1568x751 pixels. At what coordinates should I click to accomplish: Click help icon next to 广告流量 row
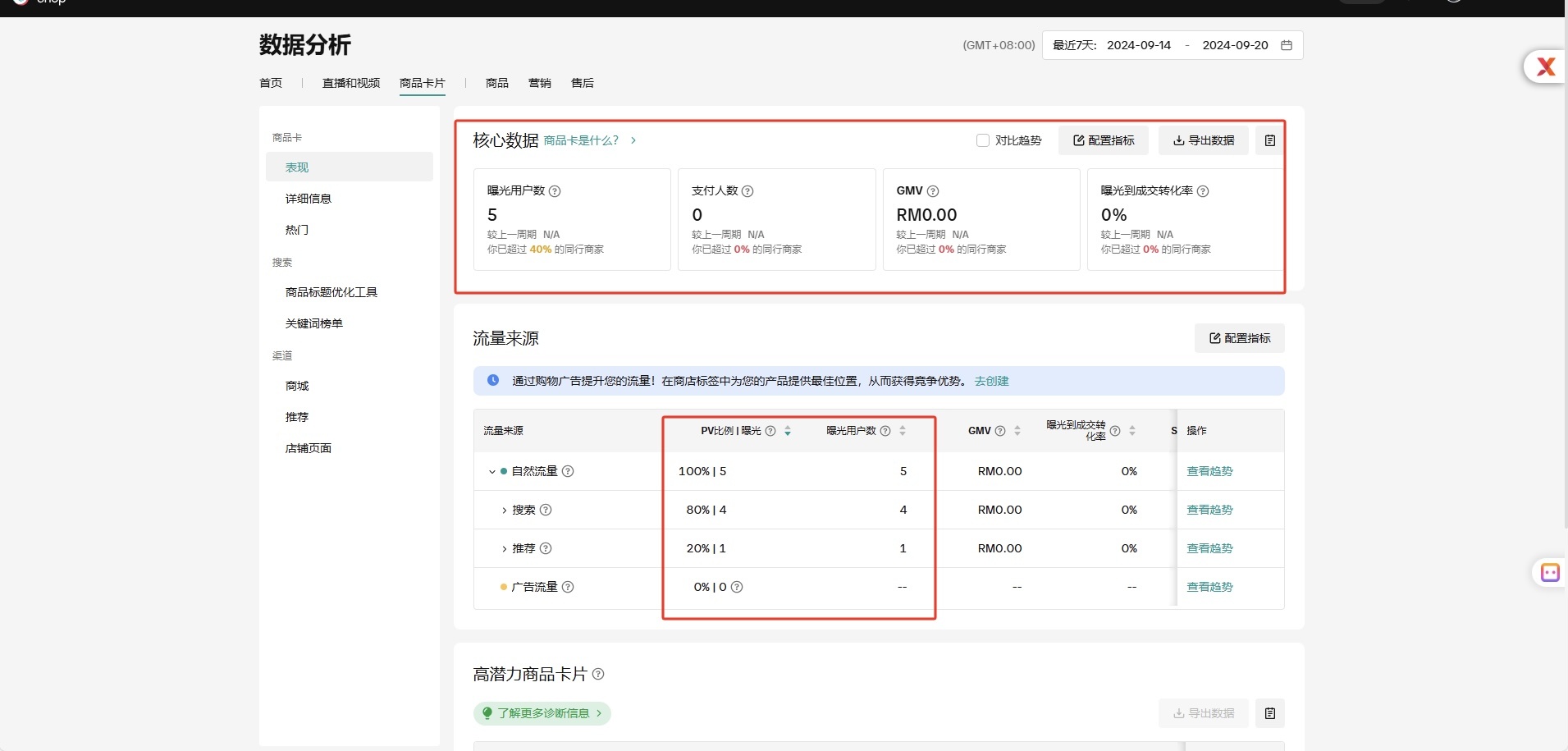point(568,587)
